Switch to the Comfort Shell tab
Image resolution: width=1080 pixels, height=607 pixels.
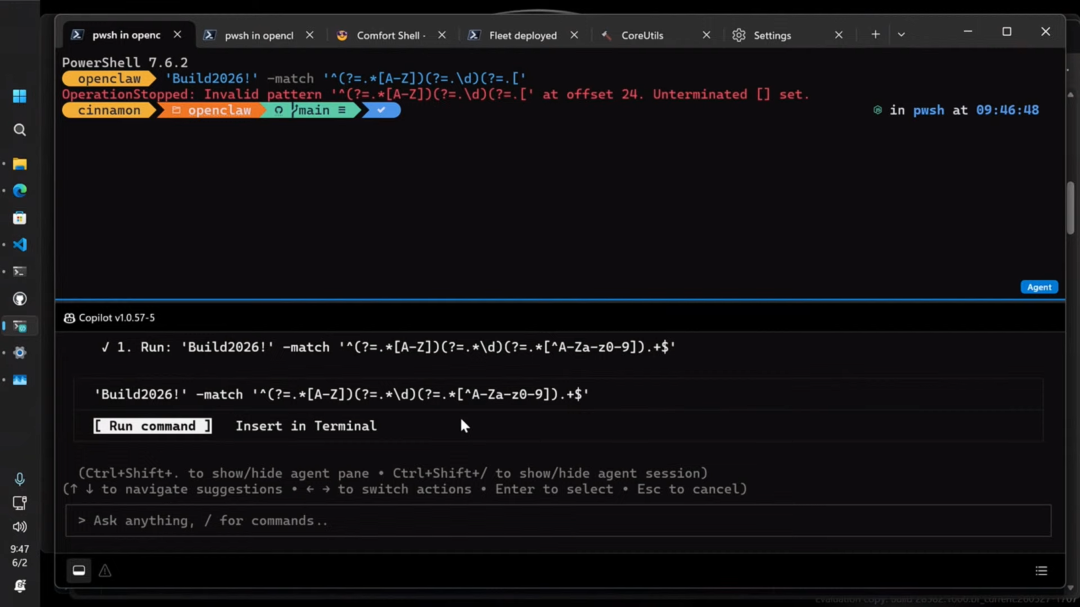click(x=391, y=35)
